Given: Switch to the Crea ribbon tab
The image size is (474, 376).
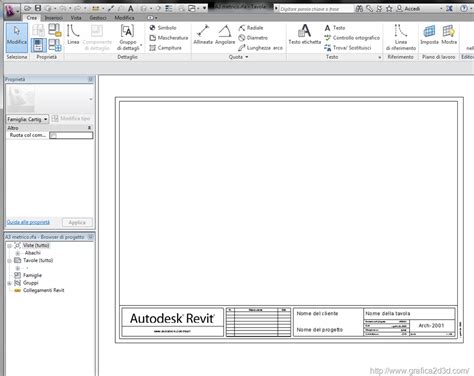Looking at the screenshot, I should click(32, 18).
